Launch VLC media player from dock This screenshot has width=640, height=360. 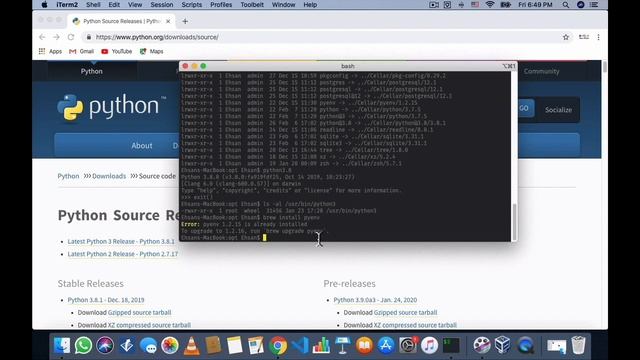[191, 345]
